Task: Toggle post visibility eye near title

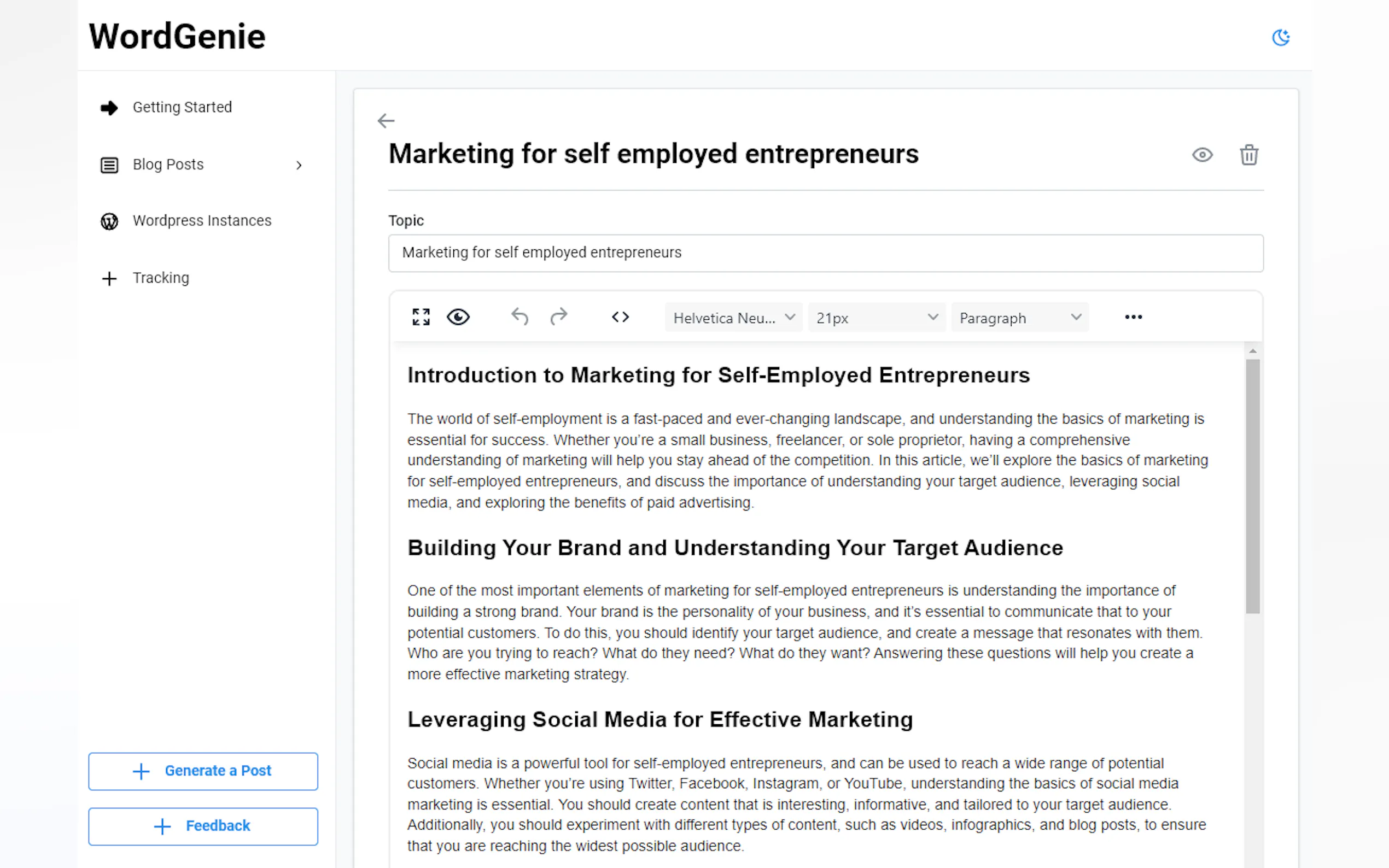Action: pos(1202,155)
